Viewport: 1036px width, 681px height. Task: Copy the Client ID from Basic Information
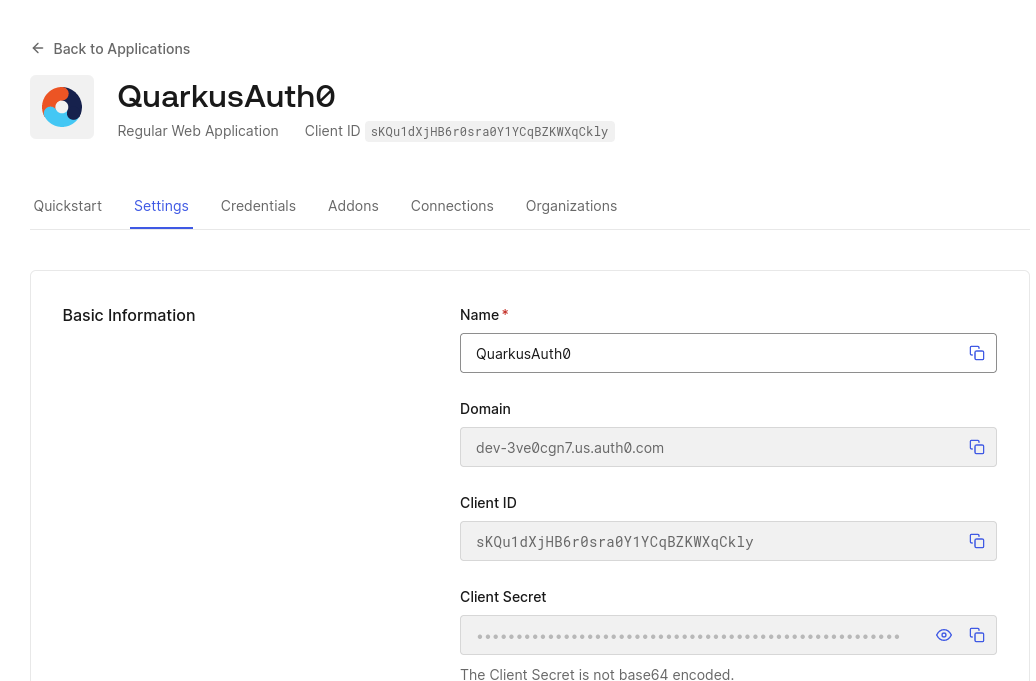[977, 541]
